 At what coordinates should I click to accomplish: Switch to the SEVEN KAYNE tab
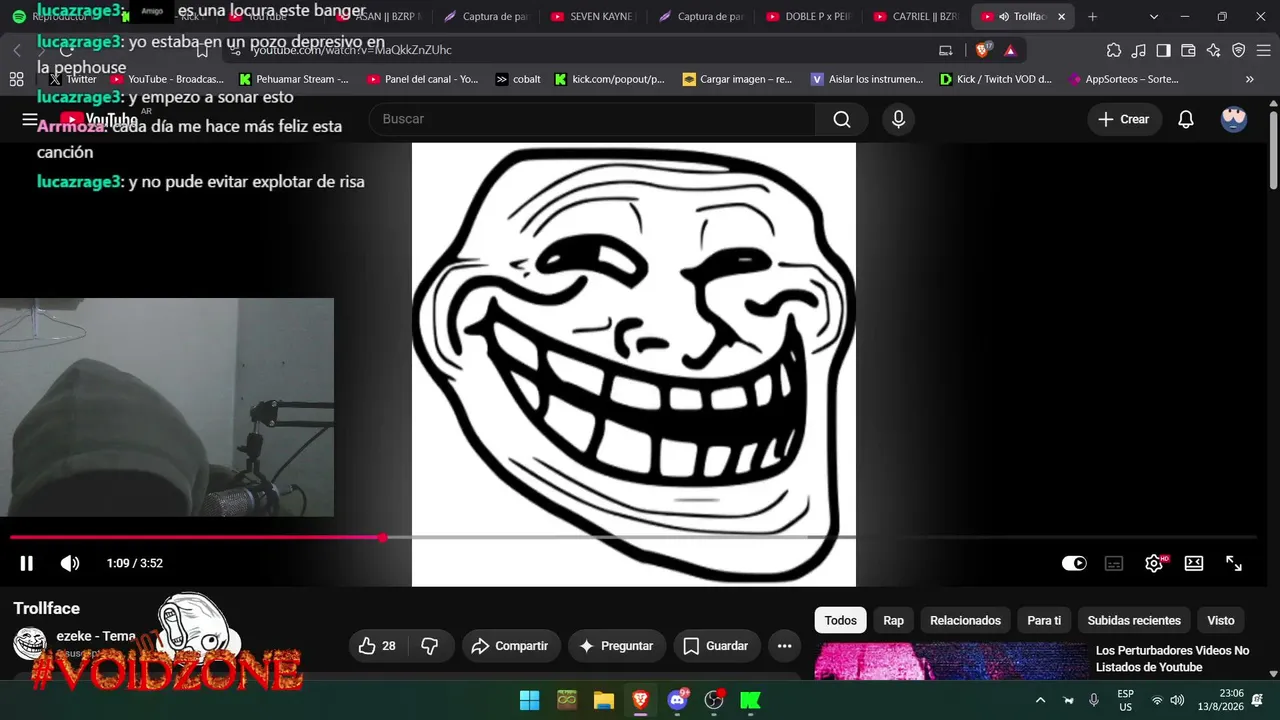[593, 17]
